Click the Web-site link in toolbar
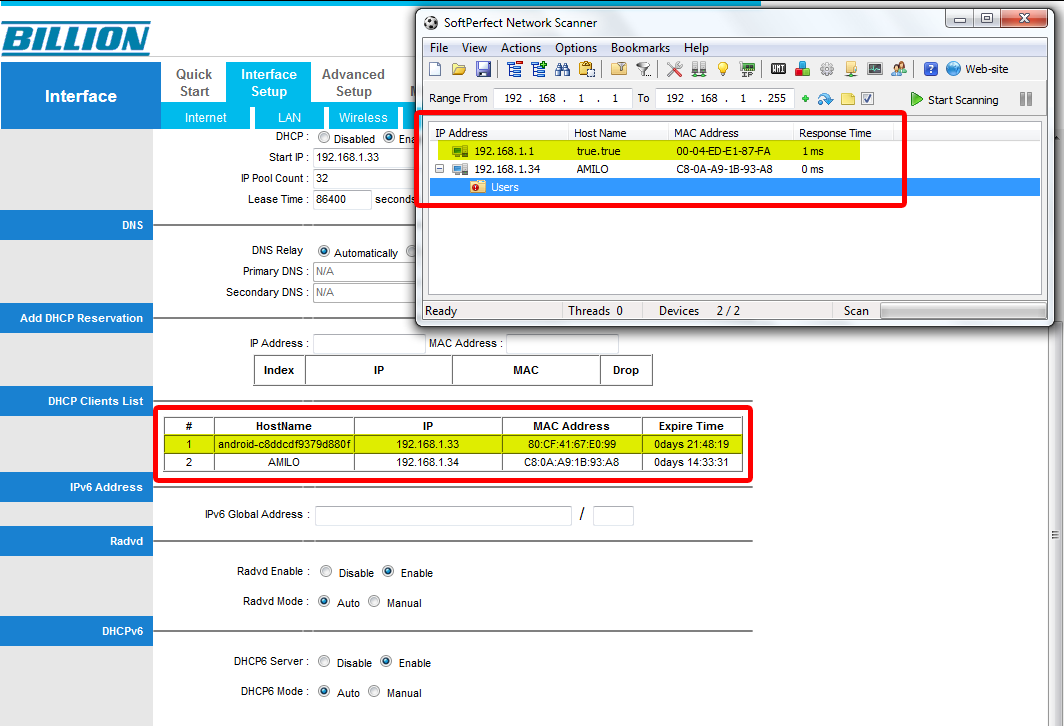 [977, 69]
